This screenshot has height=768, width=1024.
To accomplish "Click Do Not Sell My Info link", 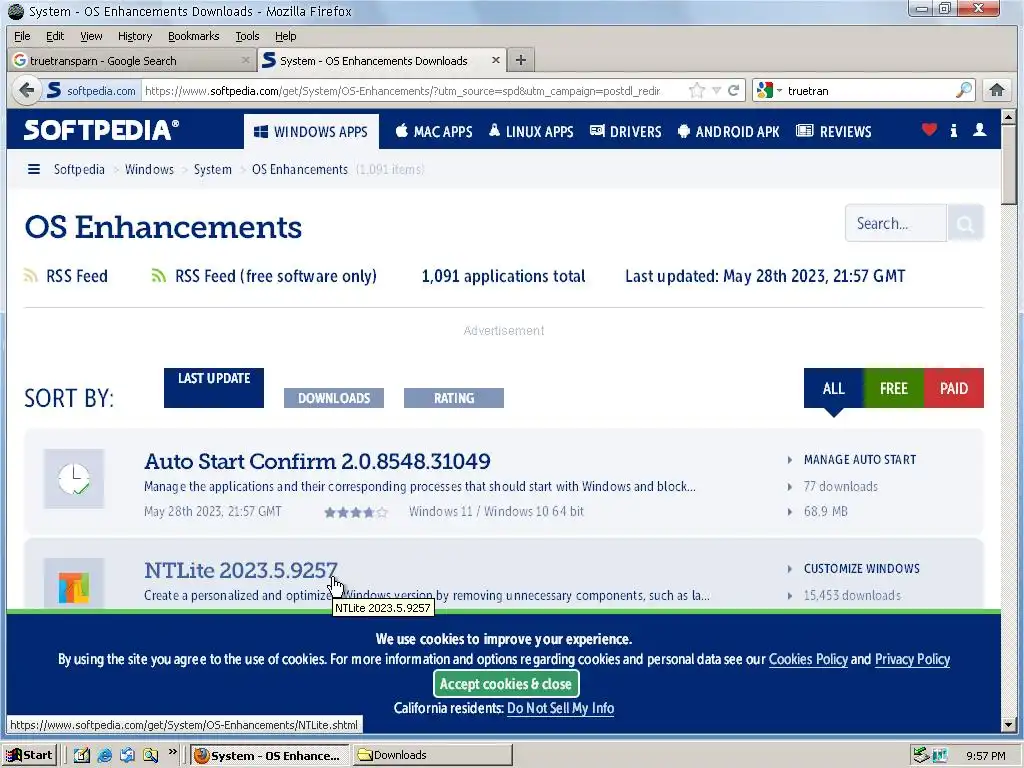I will (560, 708).
